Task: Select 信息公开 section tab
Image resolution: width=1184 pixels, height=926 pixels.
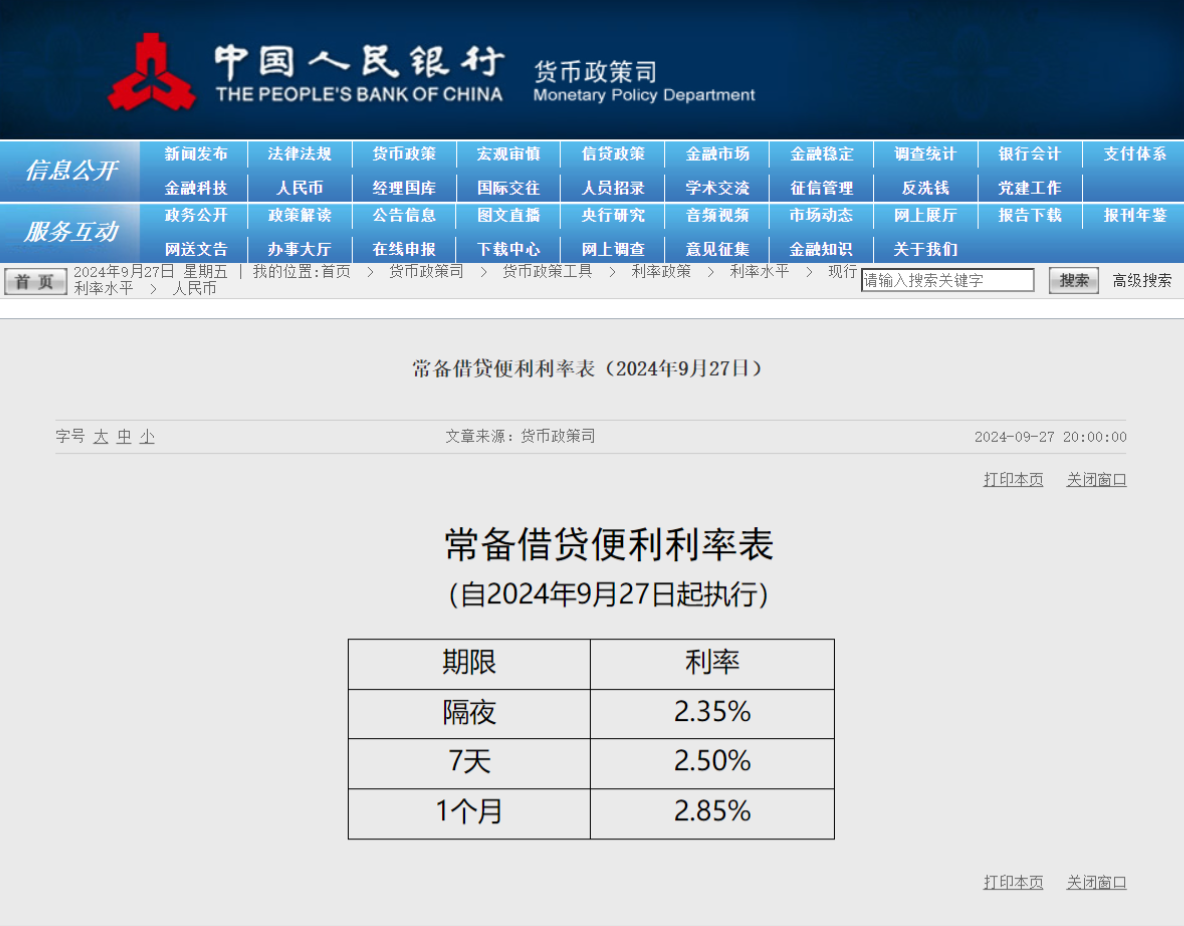Action: coord(70,171)
